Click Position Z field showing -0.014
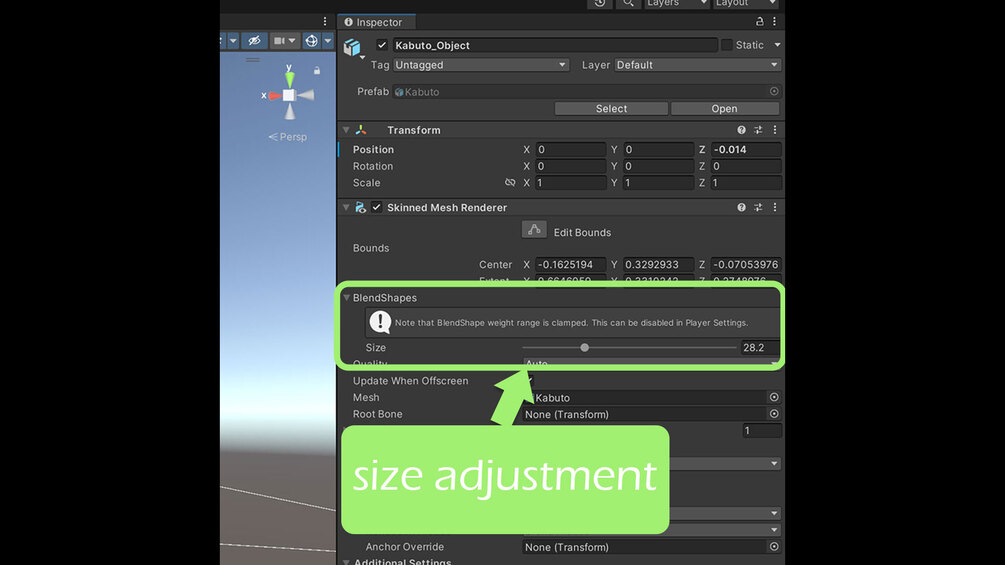Image resolution: width=1005 pixels, height=565 pixels. [x=746, y=149]
